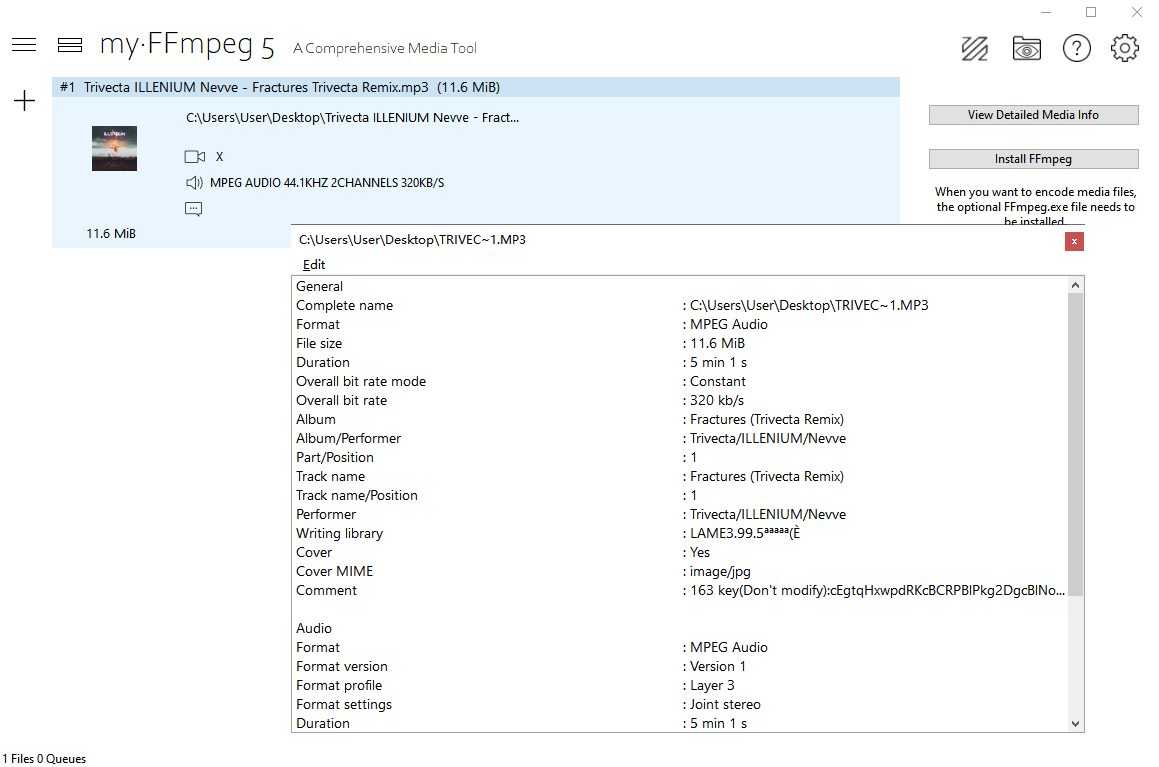The image size is (1159, 767).
Task: Click the diagonal stripes icon in header
Action: pyautogui.click(x=975, y=48)
